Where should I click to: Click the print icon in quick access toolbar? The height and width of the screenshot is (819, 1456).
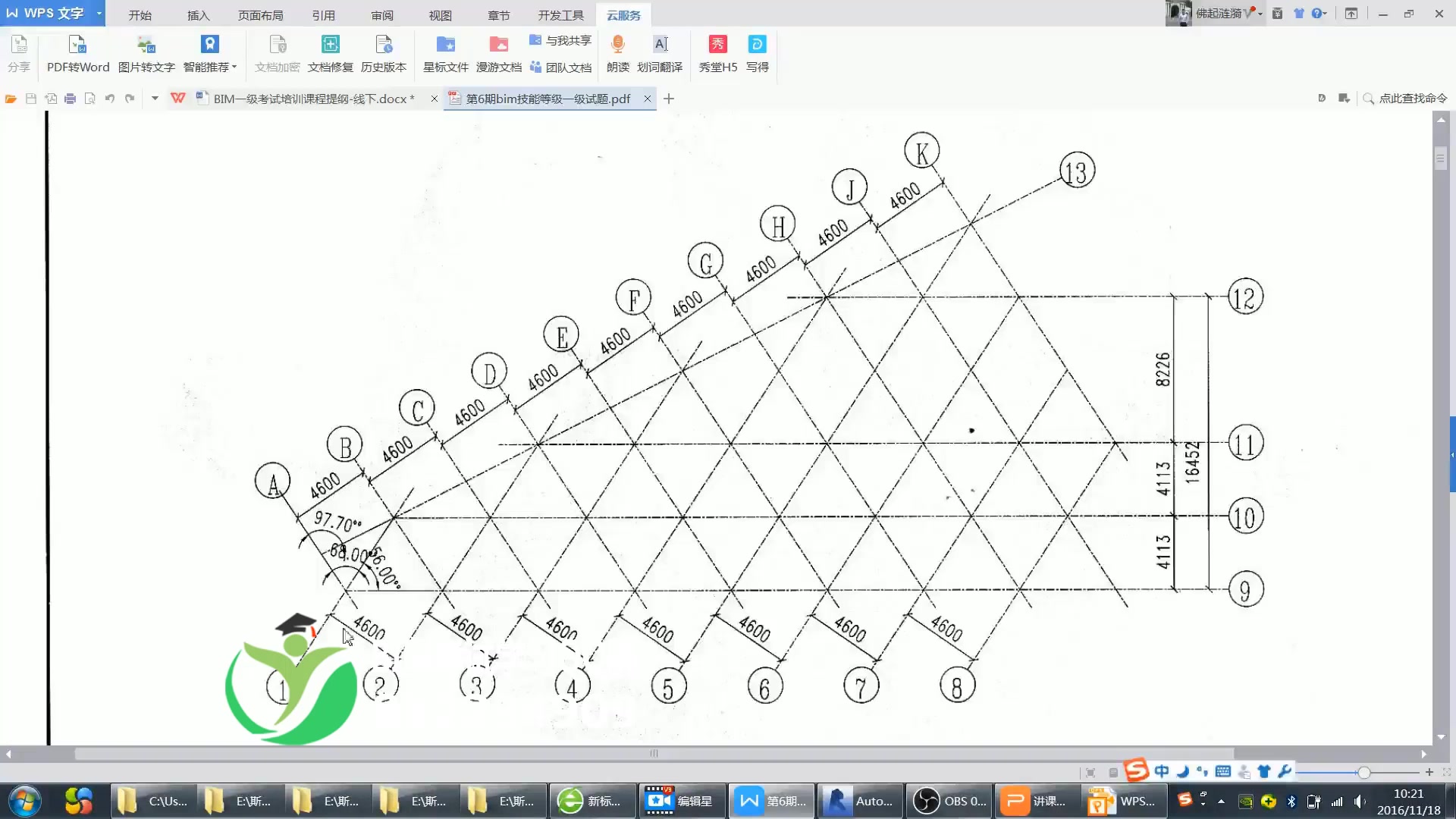tap(70, 99)
